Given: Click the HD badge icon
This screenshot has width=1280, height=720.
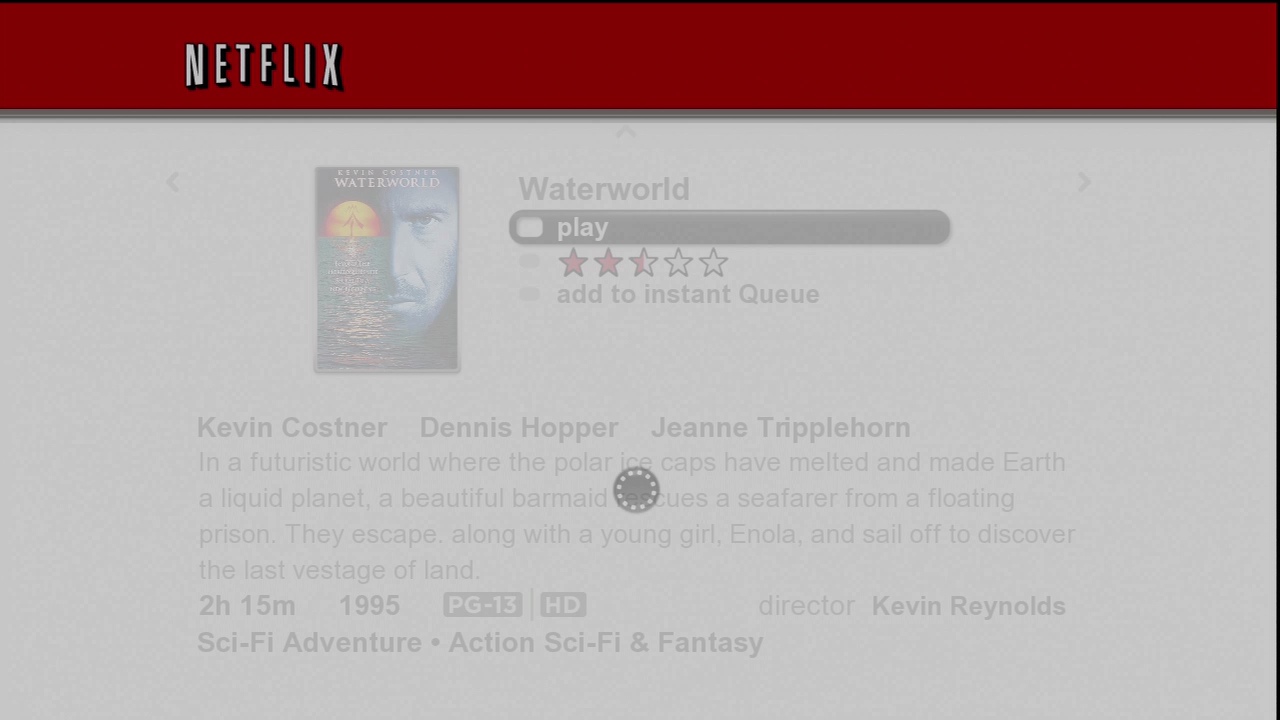Looking at the screenshot, I should pos(563,605).
